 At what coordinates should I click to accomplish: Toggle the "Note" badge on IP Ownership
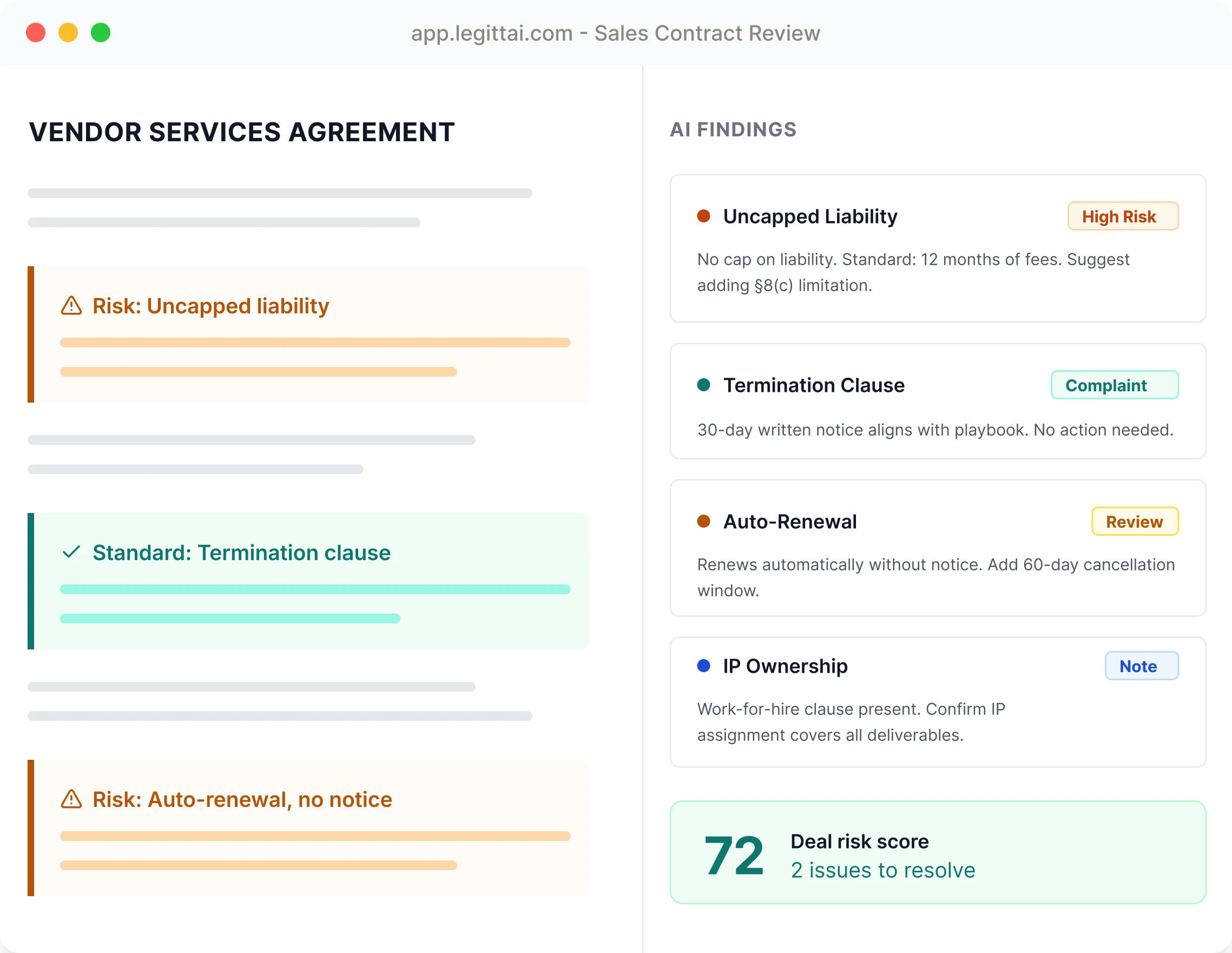[x=1140, y=666]
